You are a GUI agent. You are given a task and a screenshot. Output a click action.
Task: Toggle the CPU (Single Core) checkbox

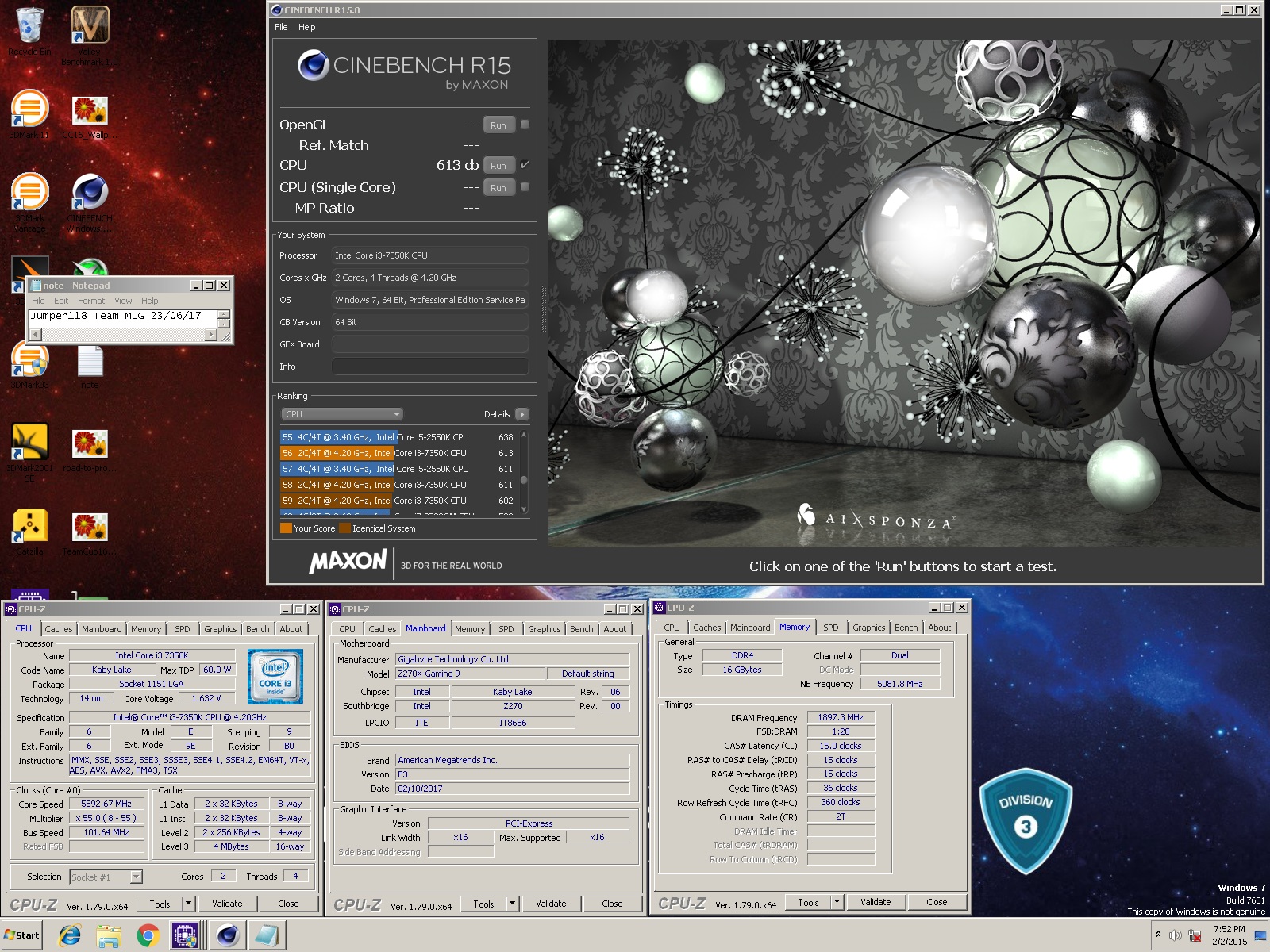pyautogui.click(x=525, y=187)
